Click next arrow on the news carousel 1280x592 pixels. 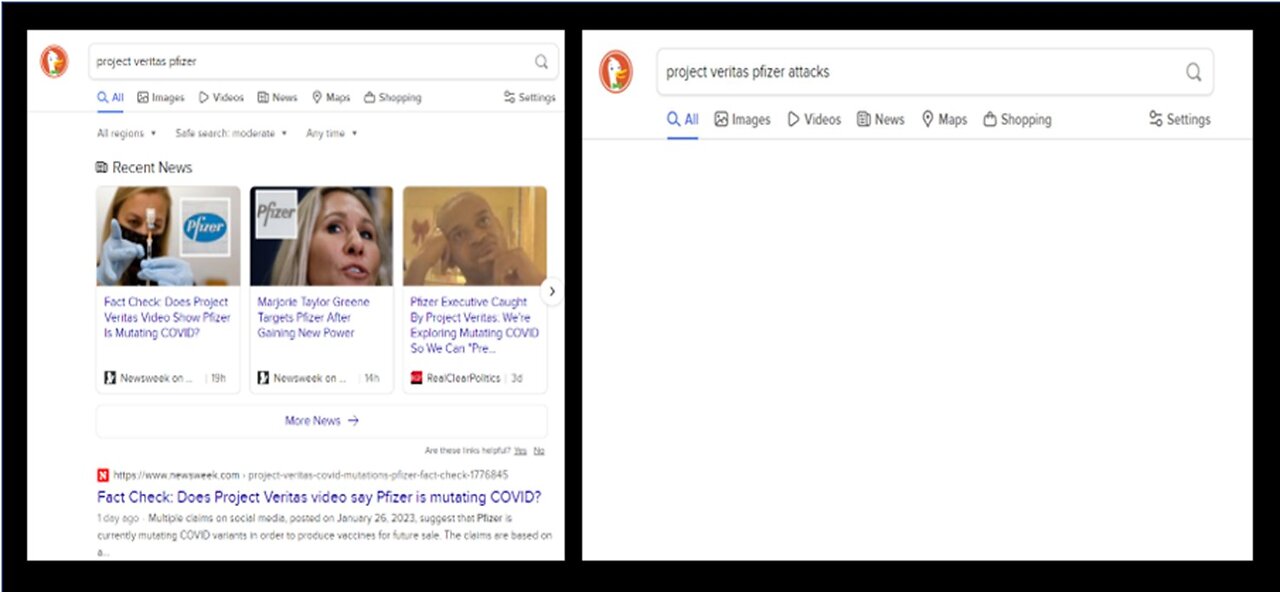[x=551, y=291]
